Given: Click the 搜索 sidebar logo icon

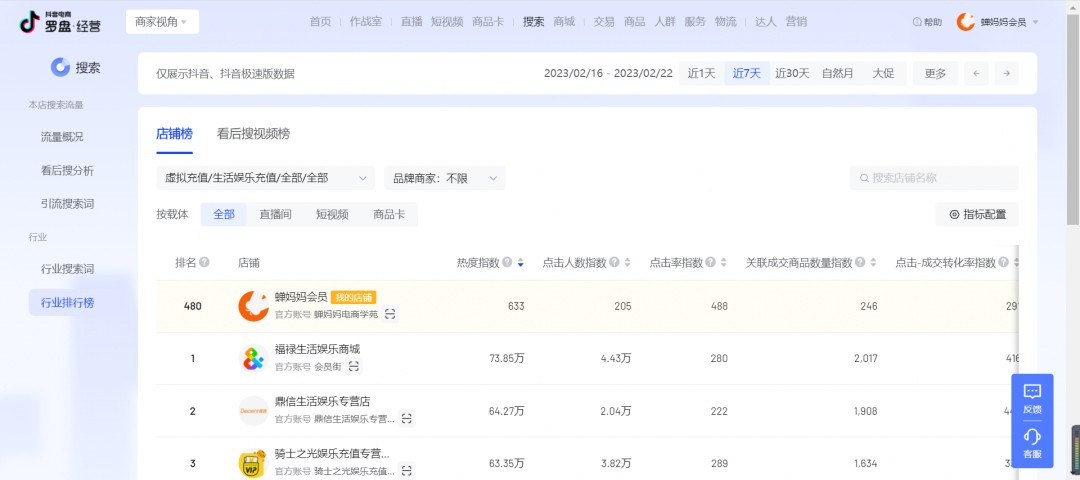Looking at the screenshot, I should pyautogui.click(x=61, y=67).
